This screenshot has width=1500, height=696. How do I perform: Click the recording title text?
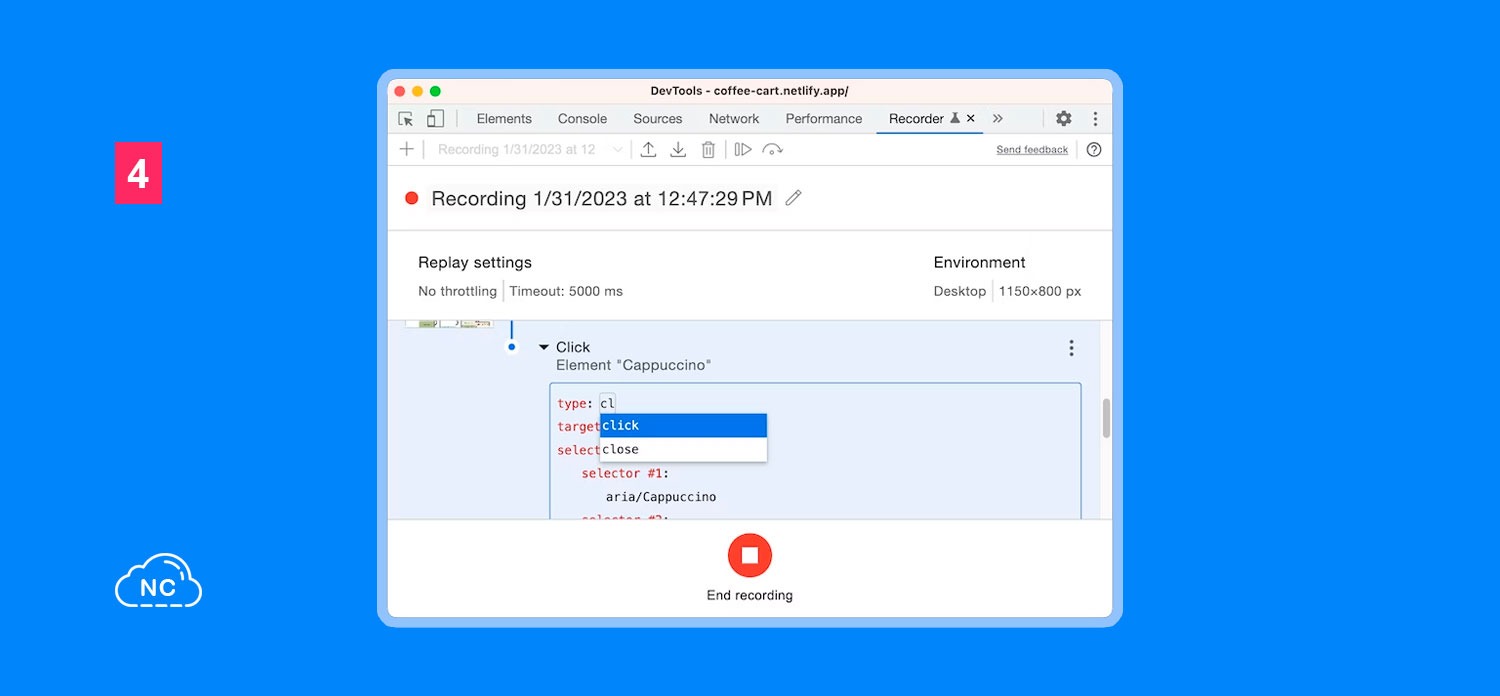[x=602, y=198]
